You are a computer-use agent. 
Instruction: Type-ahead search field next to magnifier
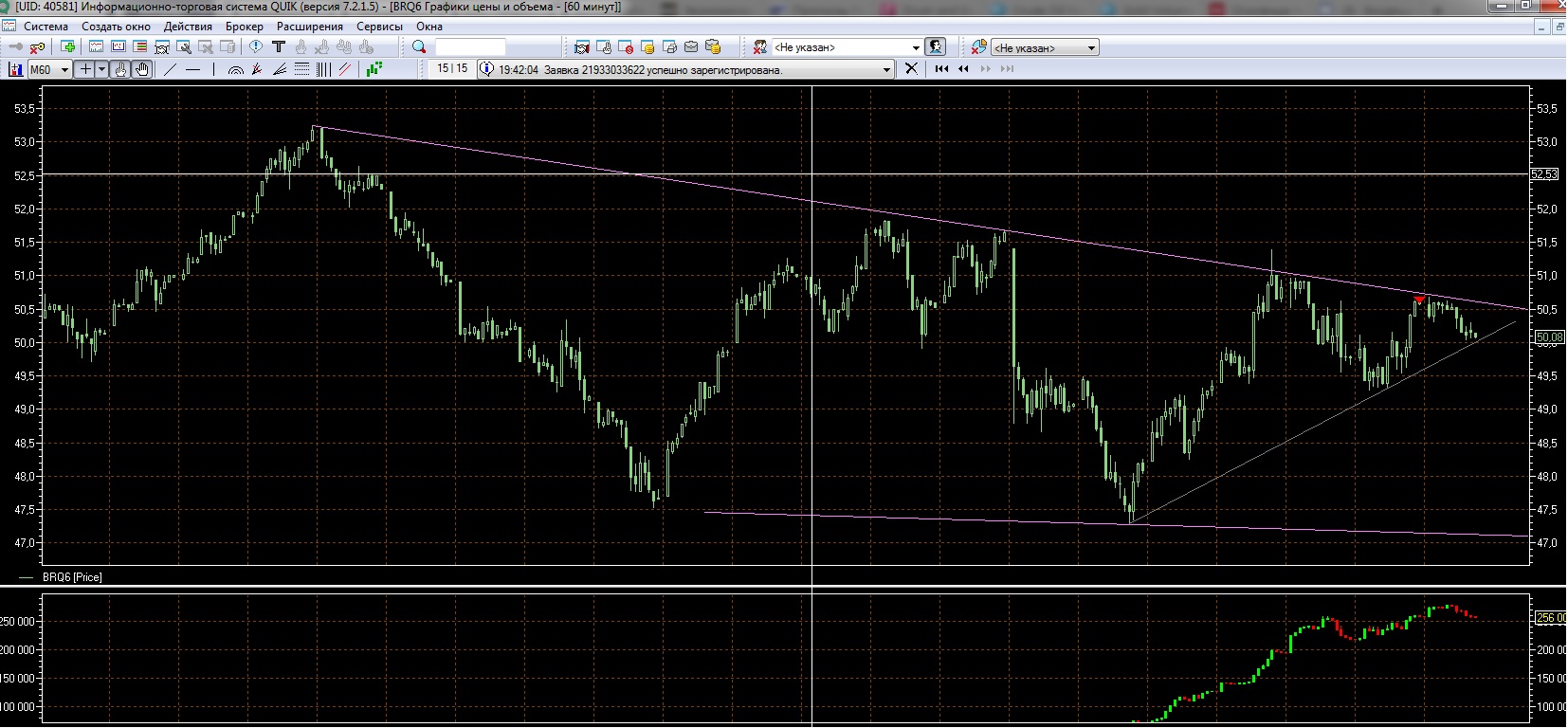click(470, 47)
